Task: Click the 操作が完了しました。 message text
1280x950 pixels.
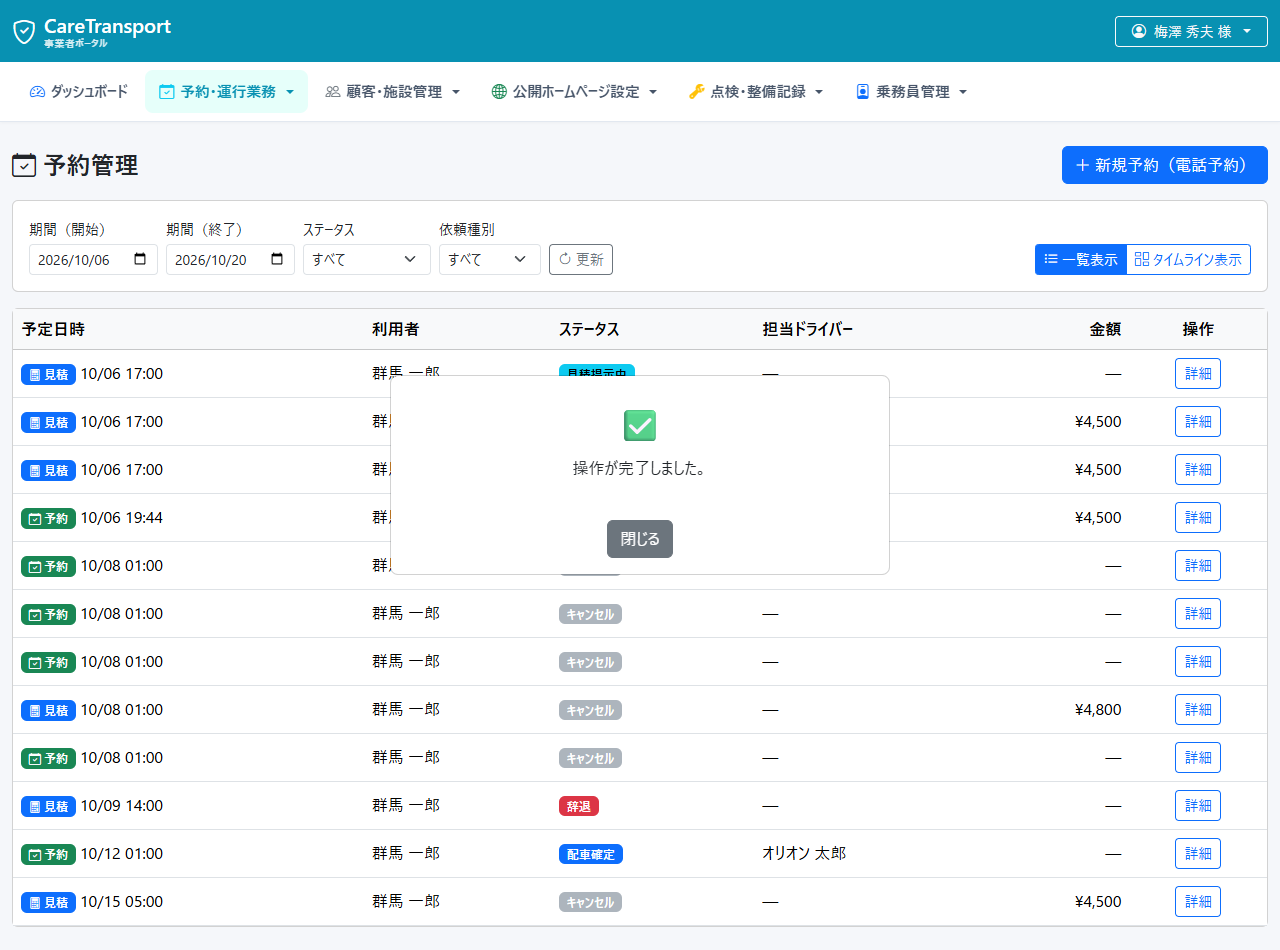Action: tap(640, 469)
